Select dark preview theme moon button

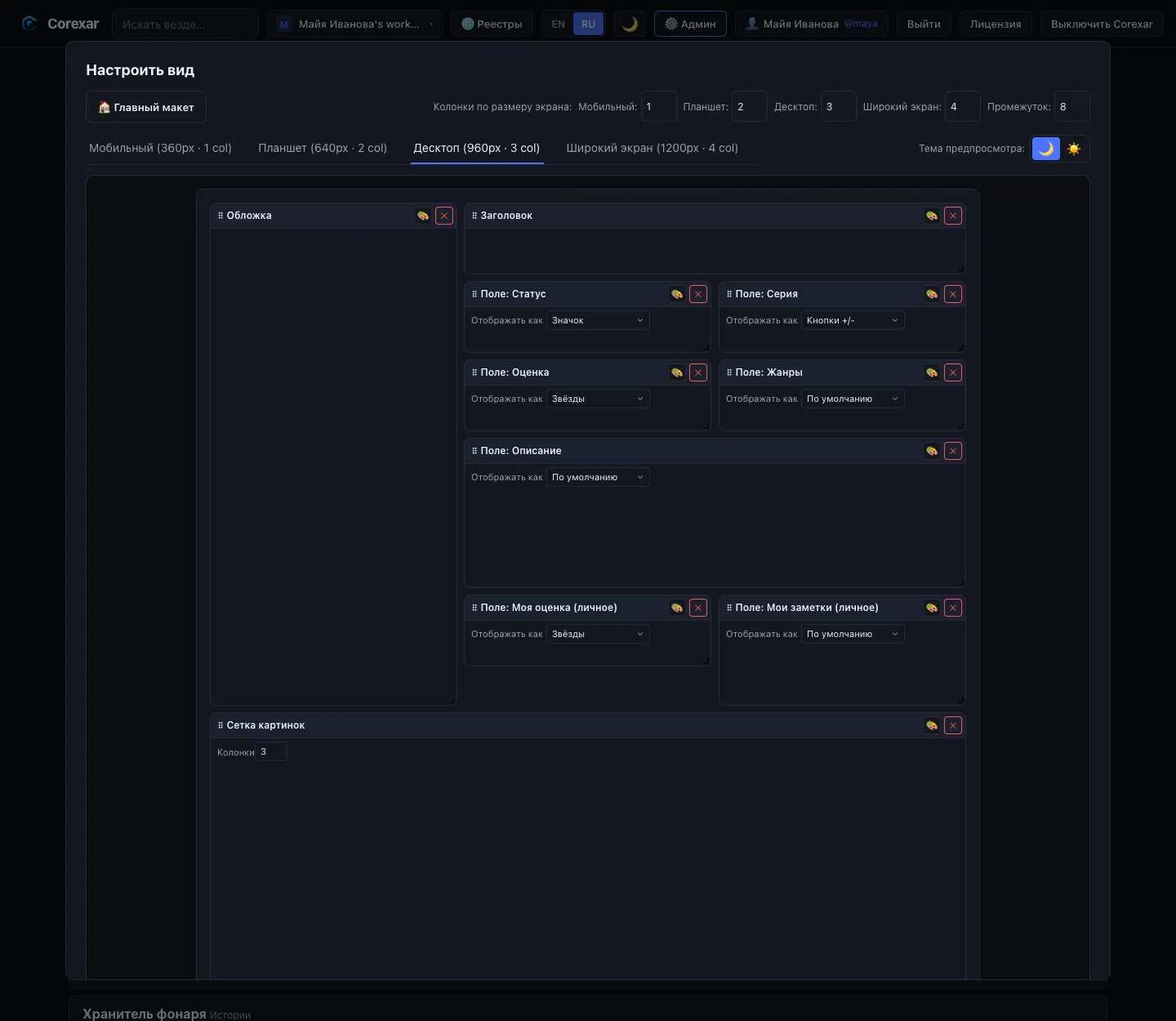pyautogui.click(x=1046, y=149)
